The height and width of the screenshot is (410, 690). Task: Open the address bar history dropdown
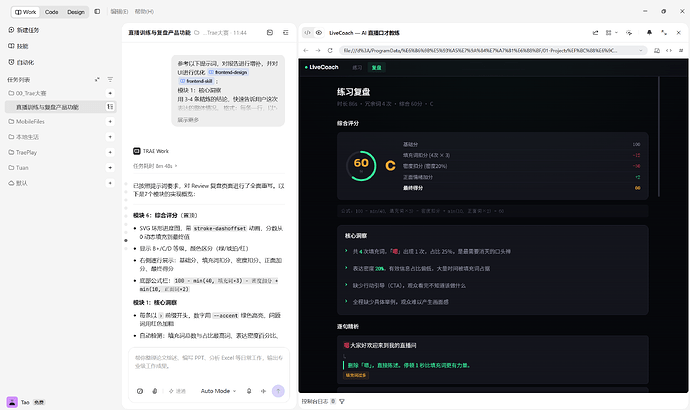641,51
